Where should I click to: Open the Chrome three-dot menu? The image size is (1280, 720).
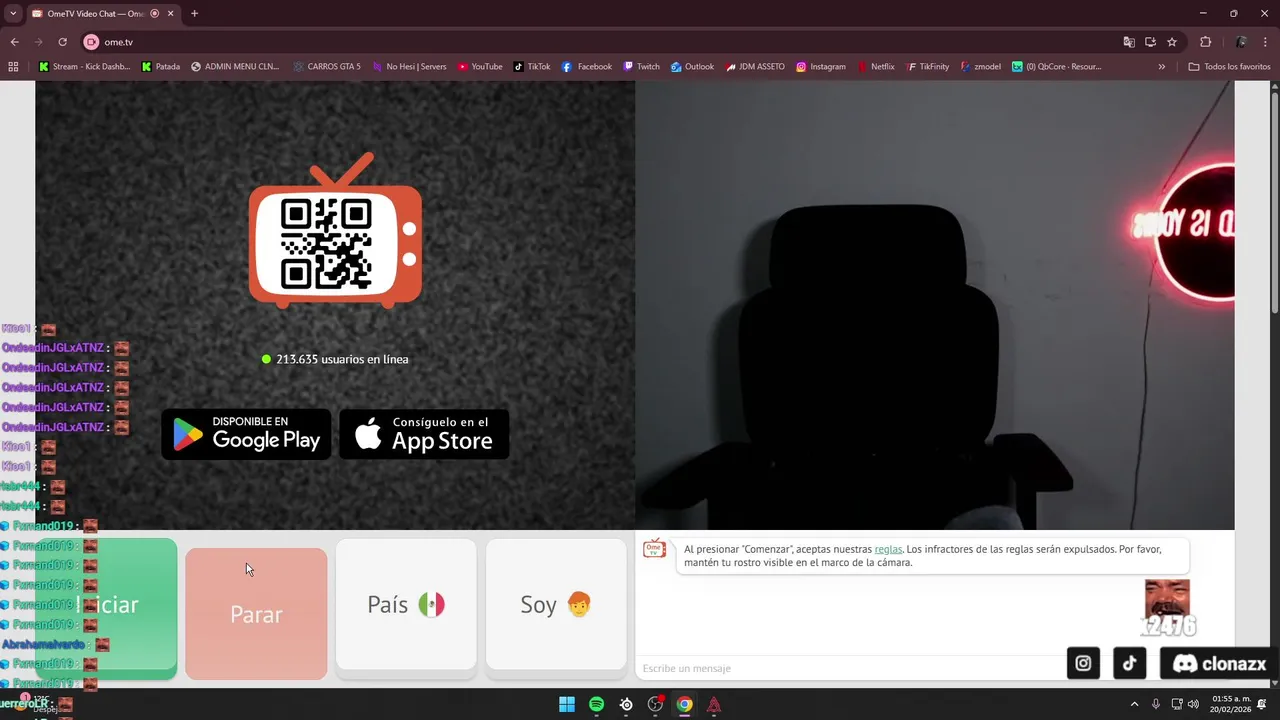click(1267, 42)
